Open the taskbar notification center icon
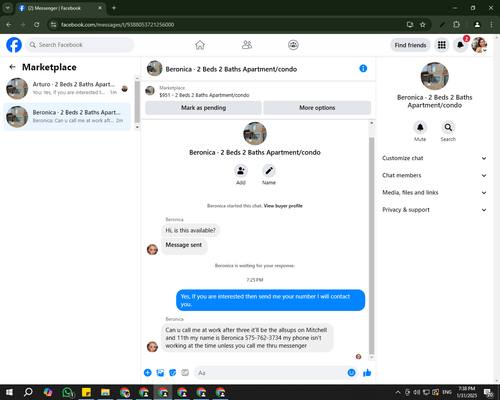Screen dimensions: 500x400 pos(489,392)
